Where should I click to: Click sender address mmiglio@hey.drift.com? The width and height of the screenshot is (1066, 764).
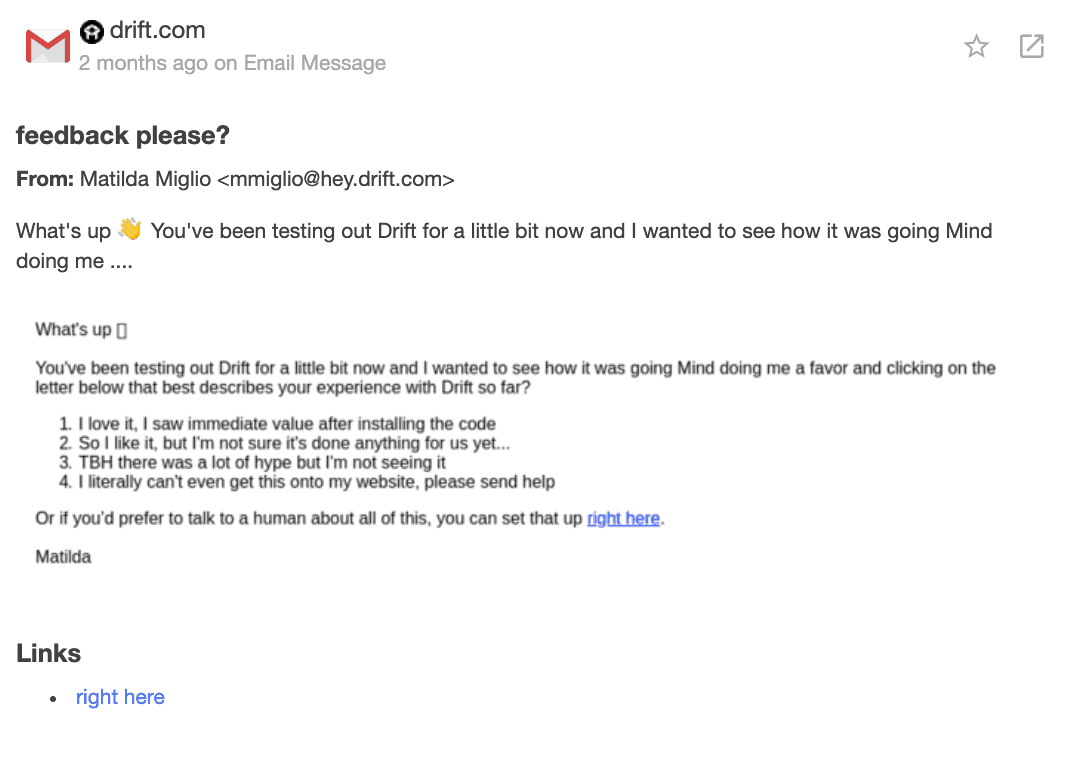click(x=336, y=179)
